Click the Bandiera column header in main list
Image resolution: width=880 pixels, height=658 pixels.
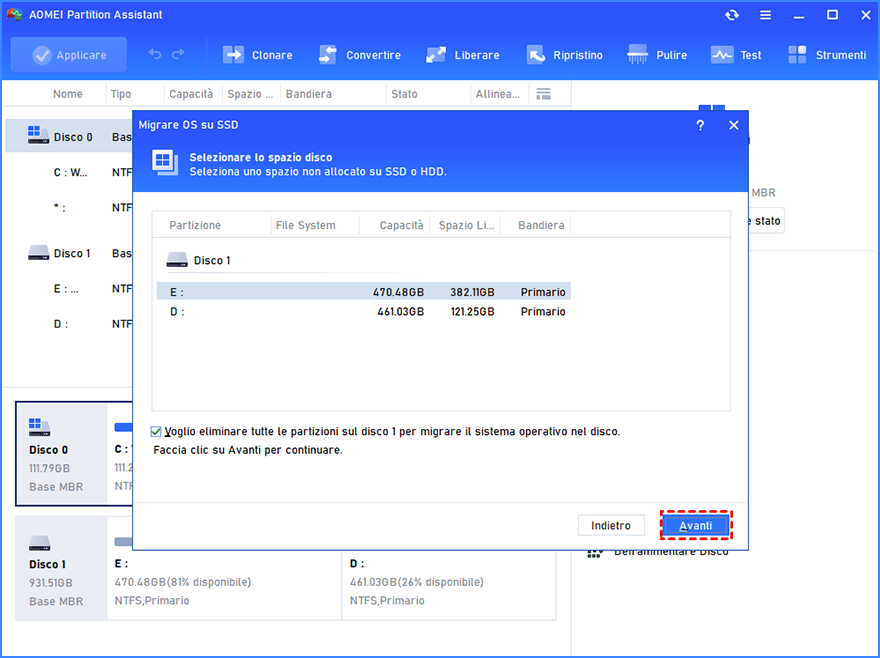coord(309,94)
